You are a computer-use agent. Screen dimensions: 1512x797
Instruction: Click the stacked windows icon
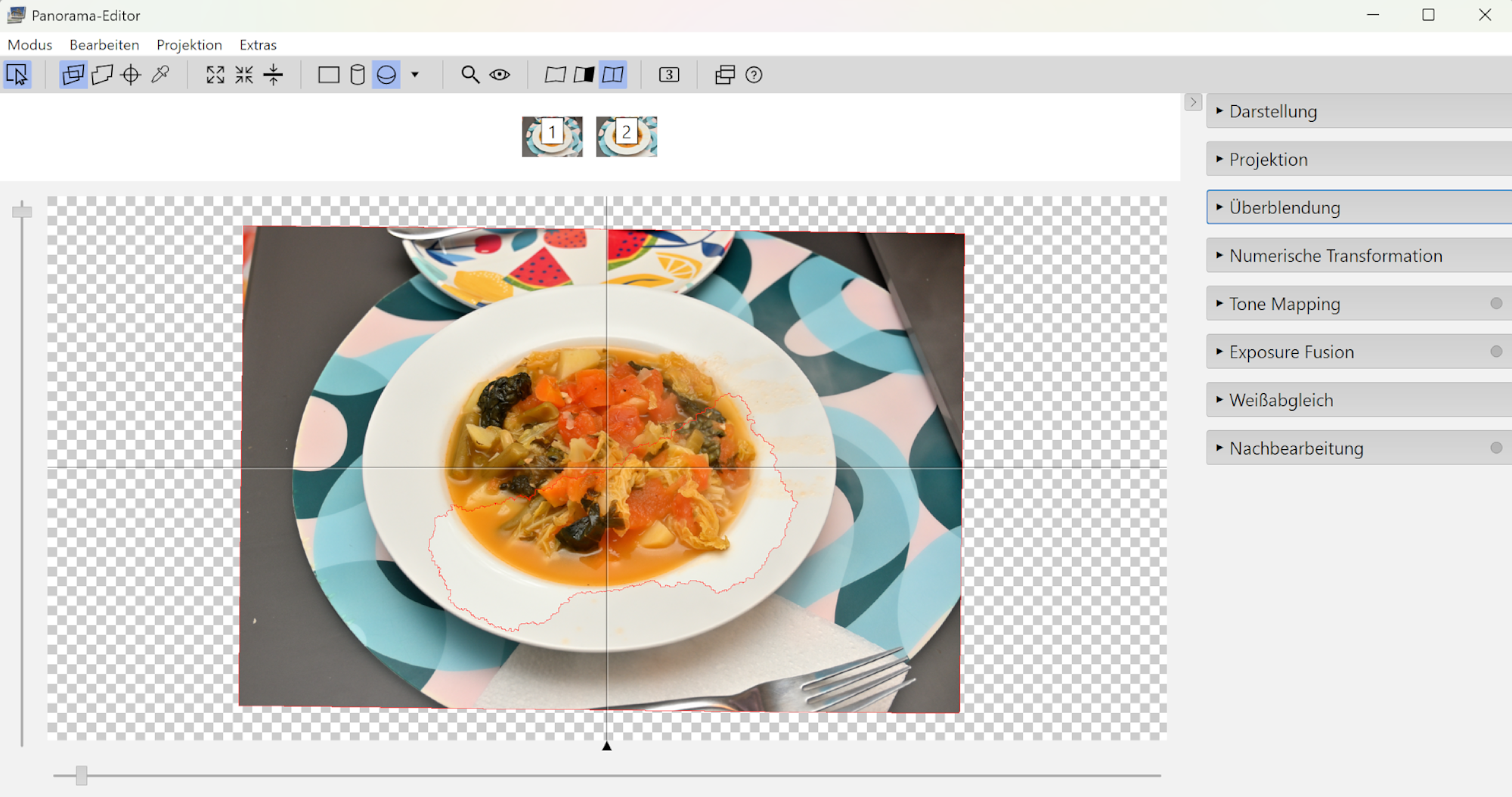724,75
